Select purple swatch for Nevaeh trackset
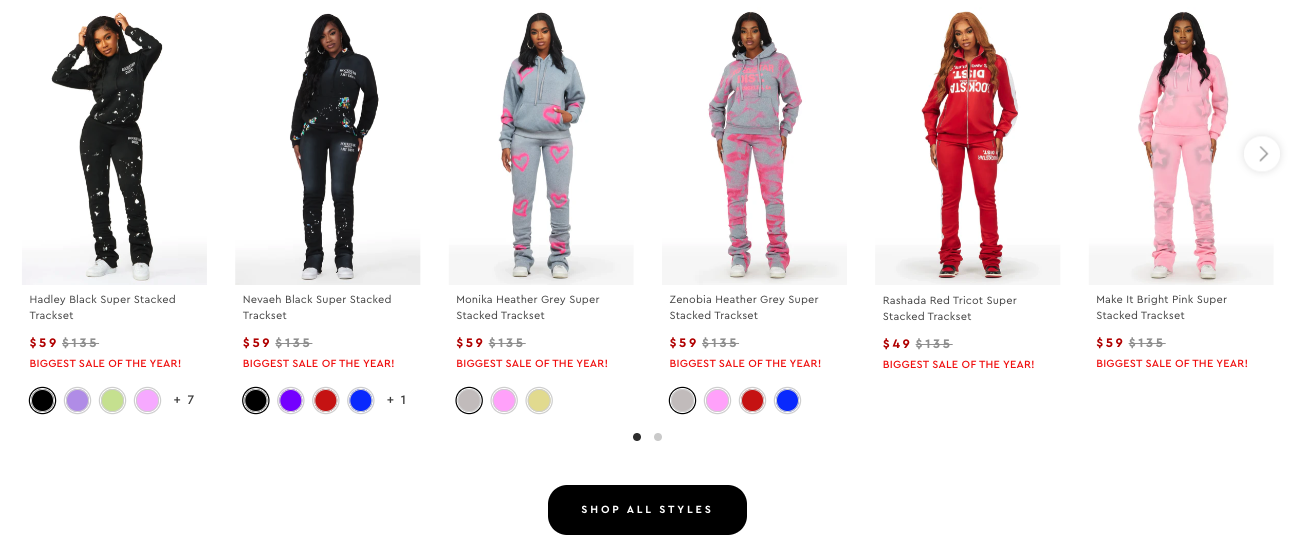Screen dimensions: 1292x547 (x=290, y=401)
